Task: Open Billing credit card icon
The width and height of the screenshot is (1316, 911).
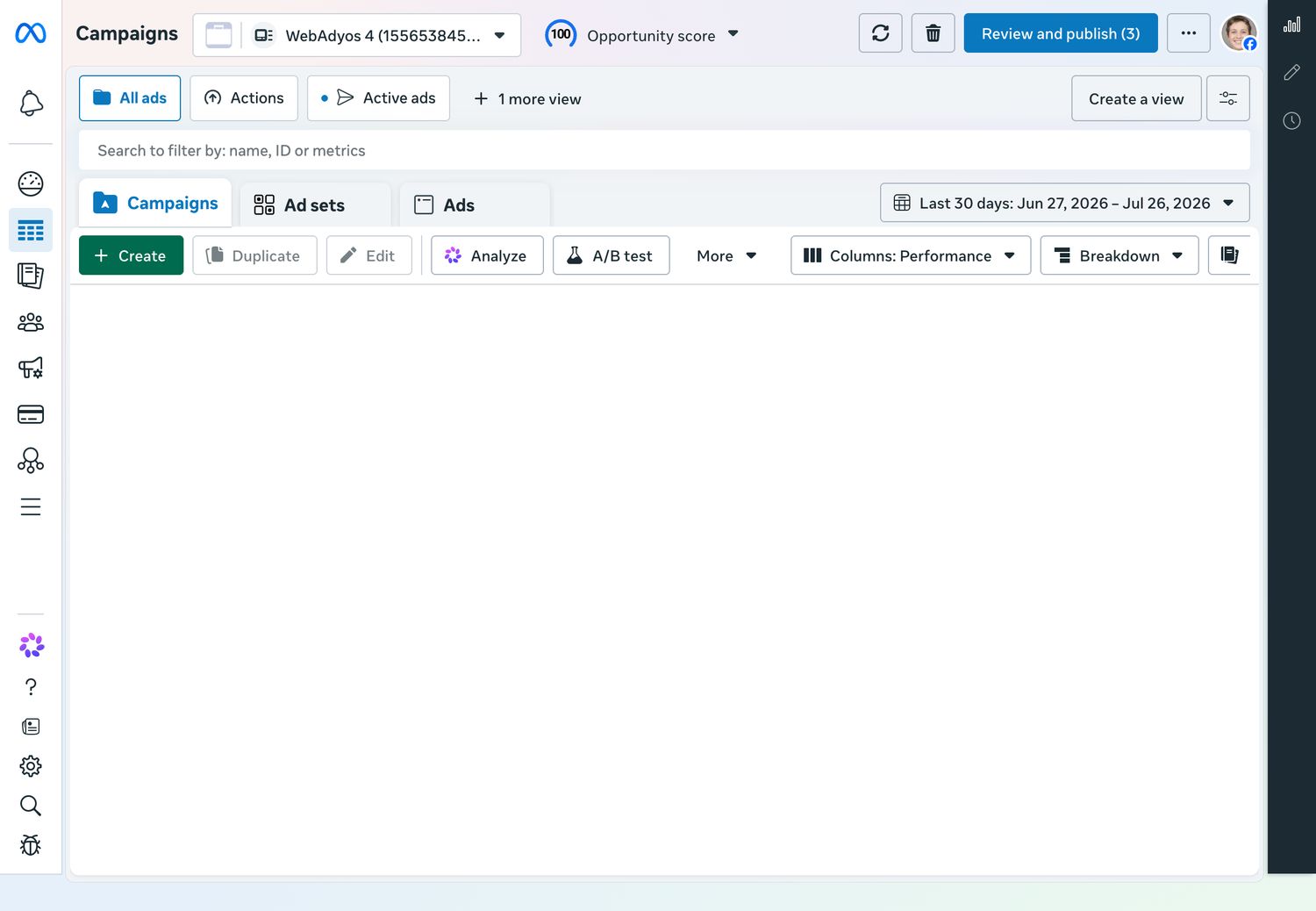Action: pos(31,414)
